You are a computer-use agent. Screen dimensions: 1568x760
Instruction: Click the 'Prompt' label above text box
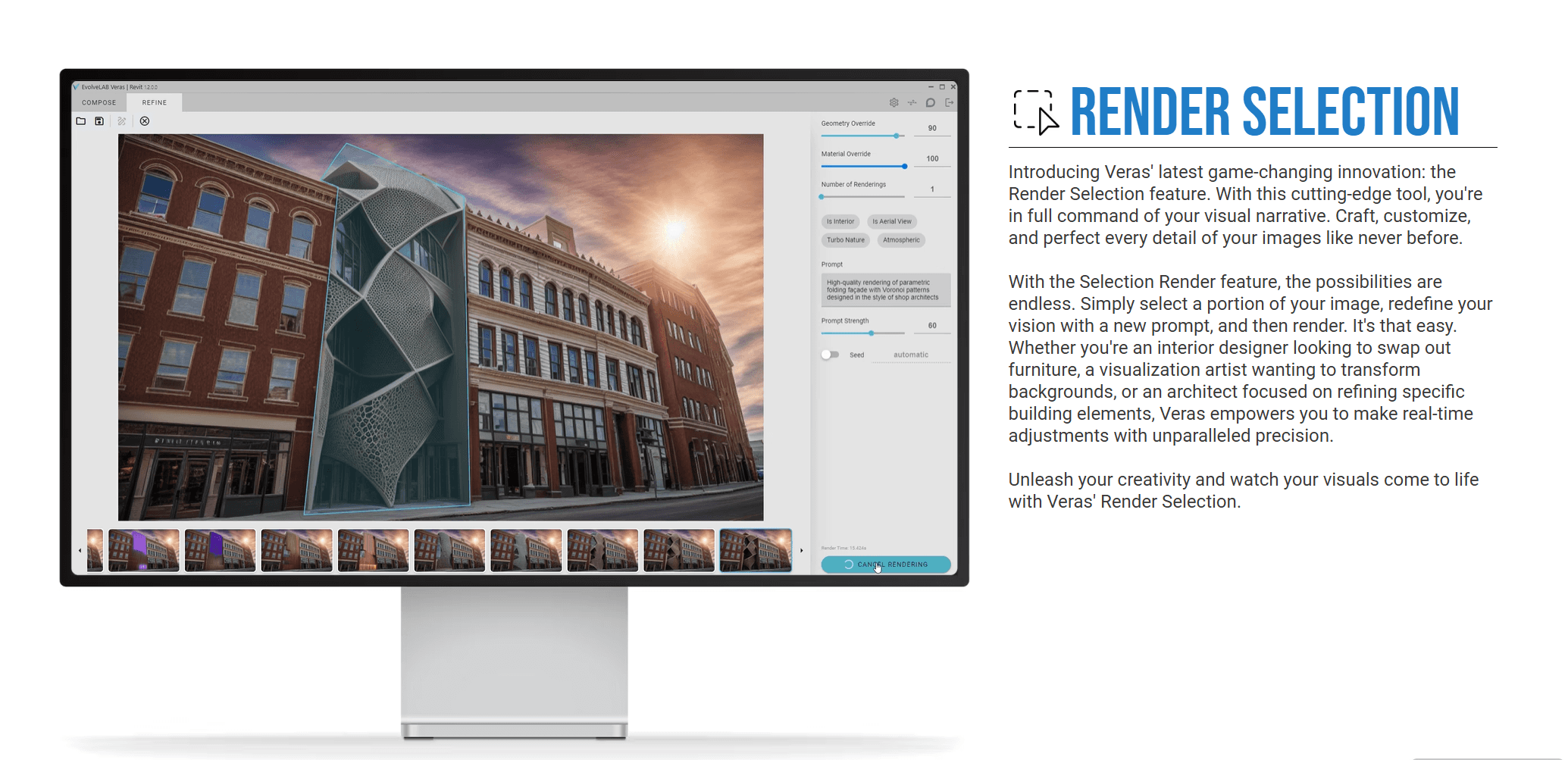[x=831, y=264]
